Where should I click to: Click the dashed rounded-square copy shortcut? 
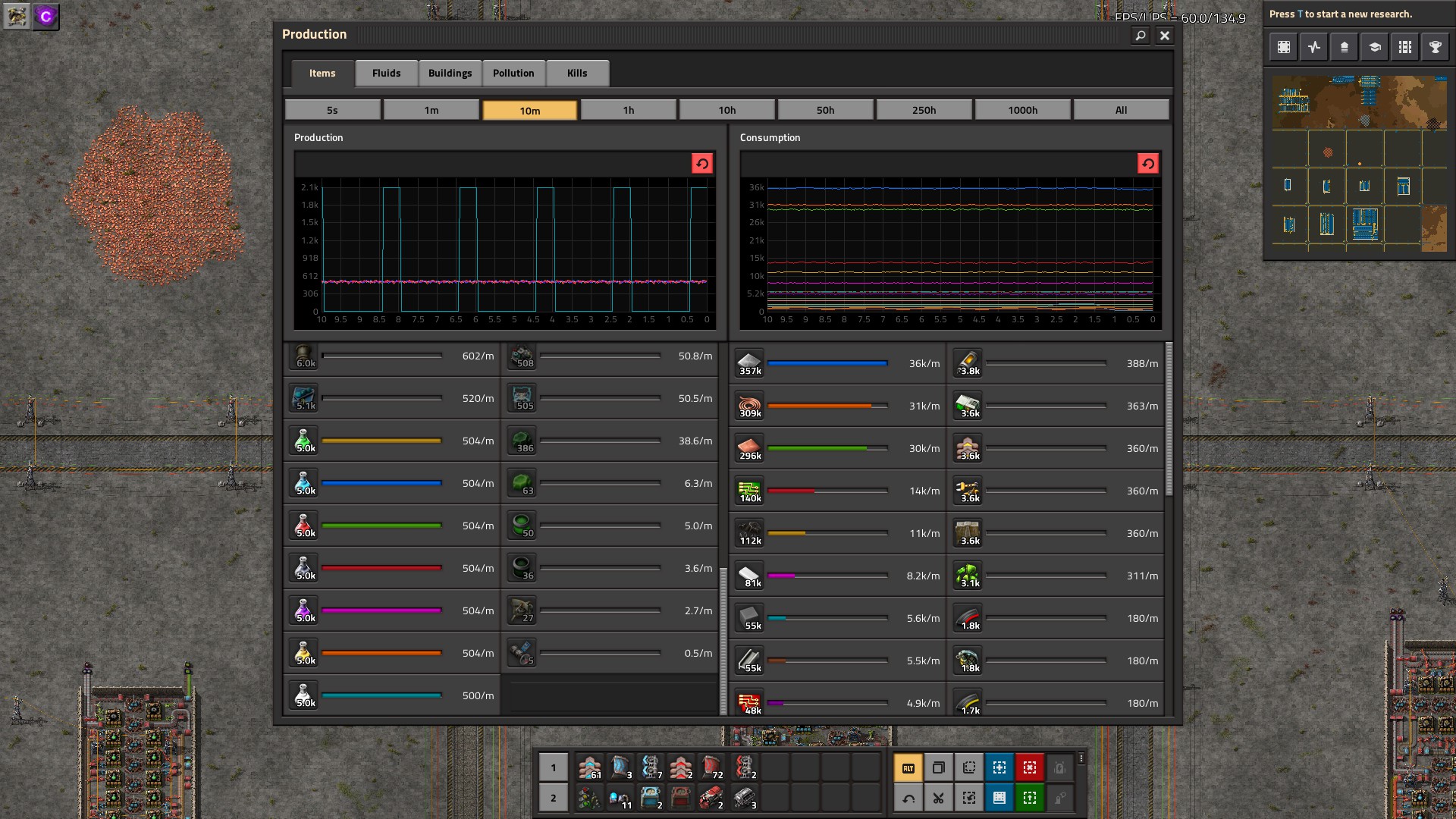click(x=969, y=768)
